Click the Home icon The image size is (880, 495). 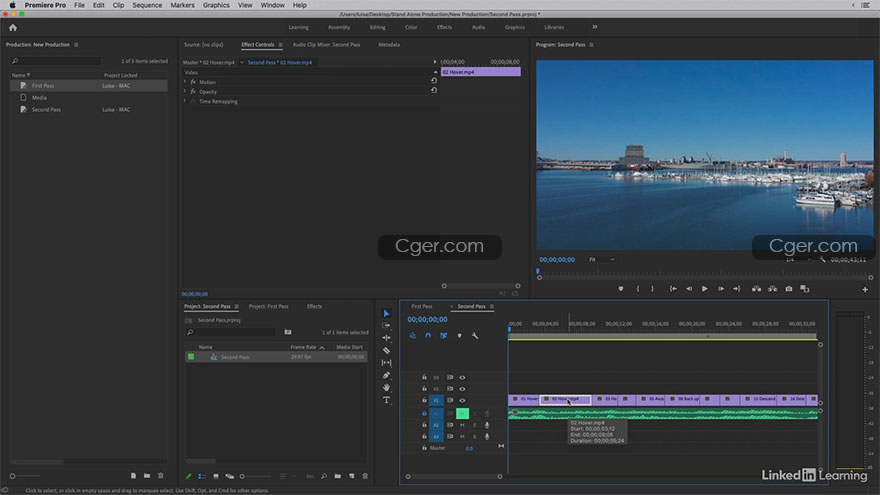tap(13, 28)
